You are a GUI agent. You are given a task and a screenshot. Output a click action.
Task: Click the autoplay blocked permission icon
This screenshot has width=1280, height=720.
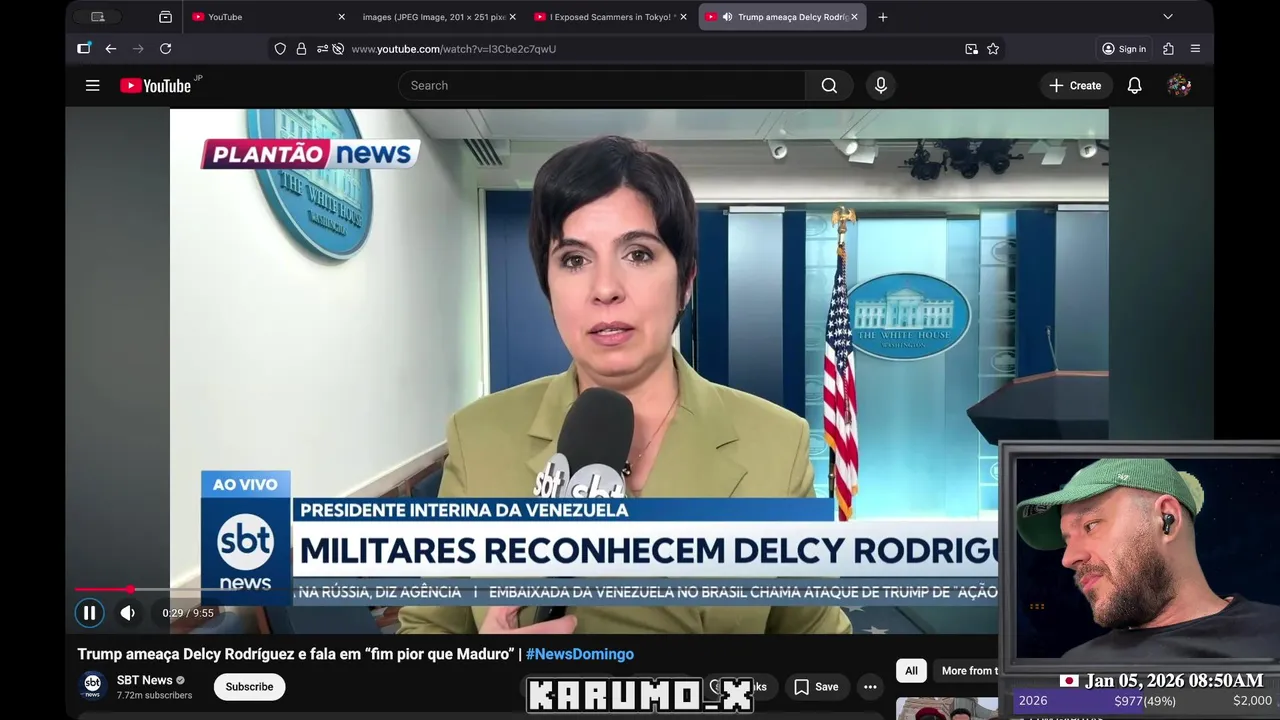(338, 49)
